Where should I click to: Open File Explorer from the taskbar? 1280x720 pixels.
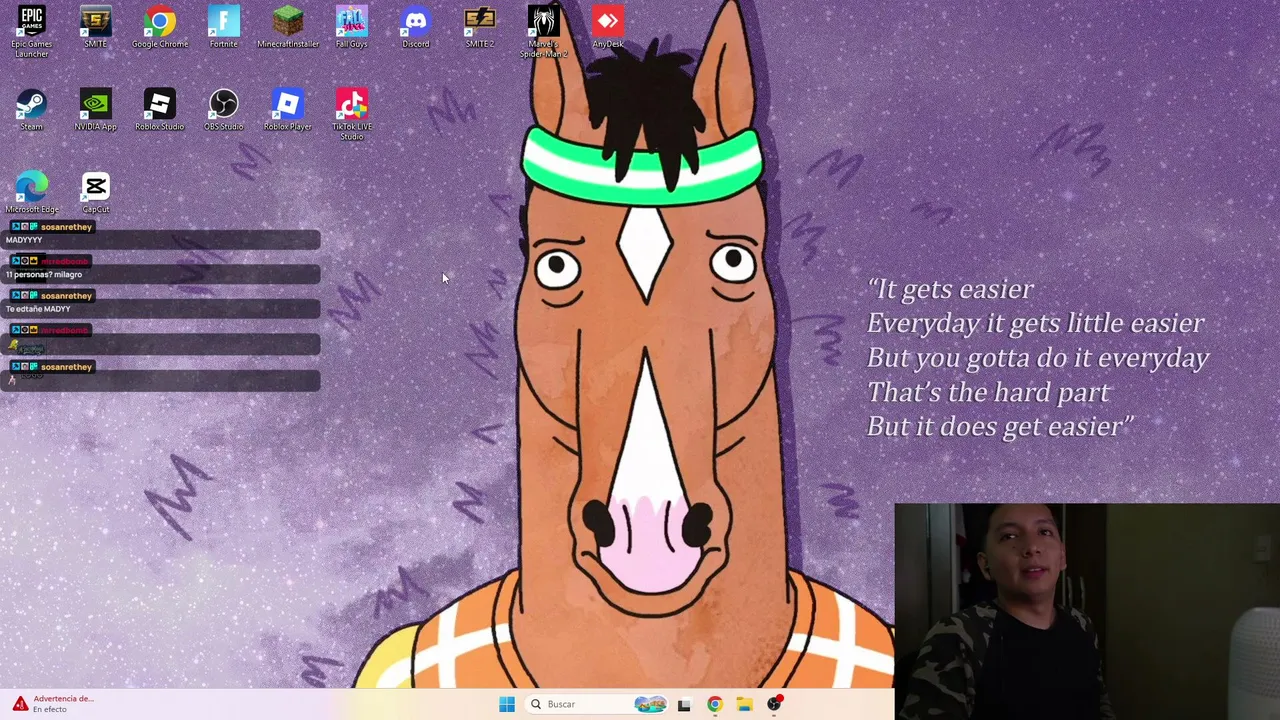coord(744,704)
